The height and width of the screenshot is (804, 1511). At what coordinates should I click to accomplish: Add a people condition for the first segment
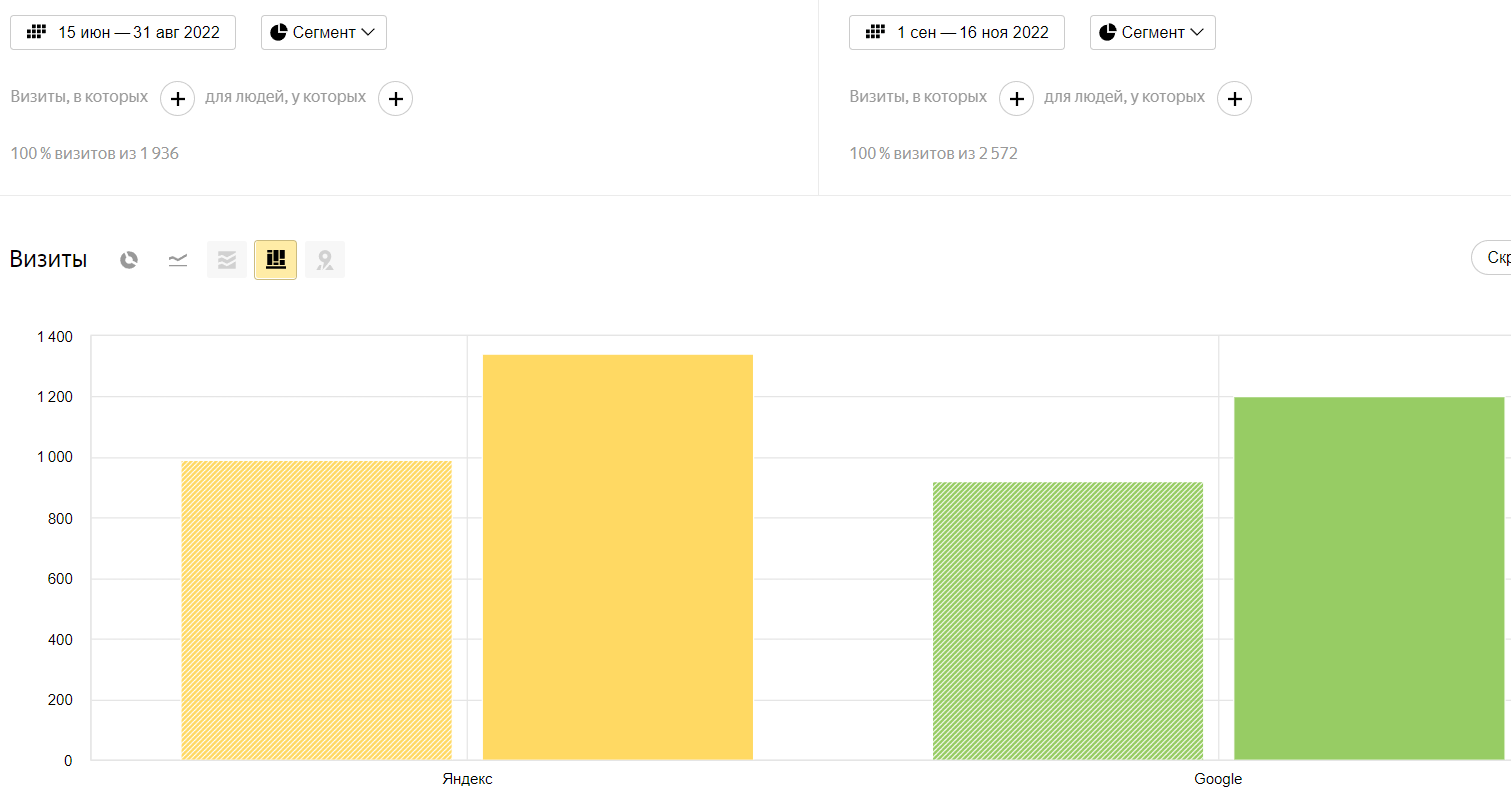point(396,99)
